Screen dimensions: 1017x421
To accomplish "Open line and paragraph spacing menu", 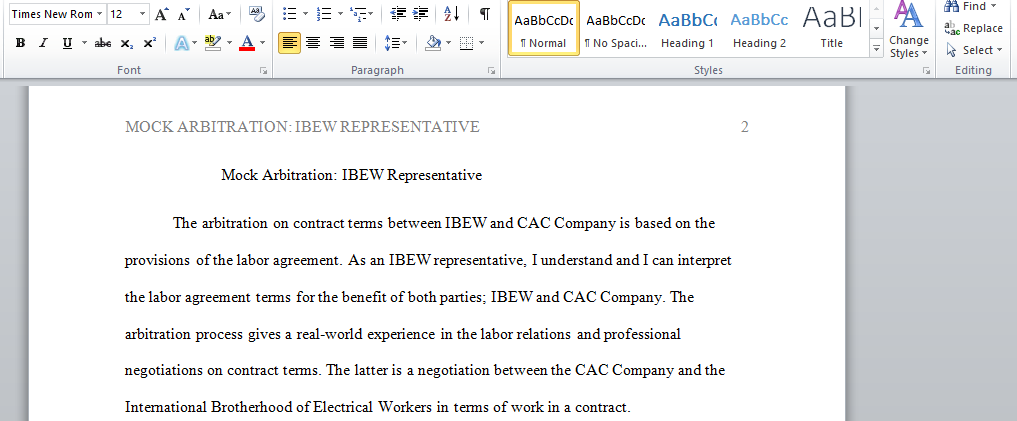I will click(396, 43).
